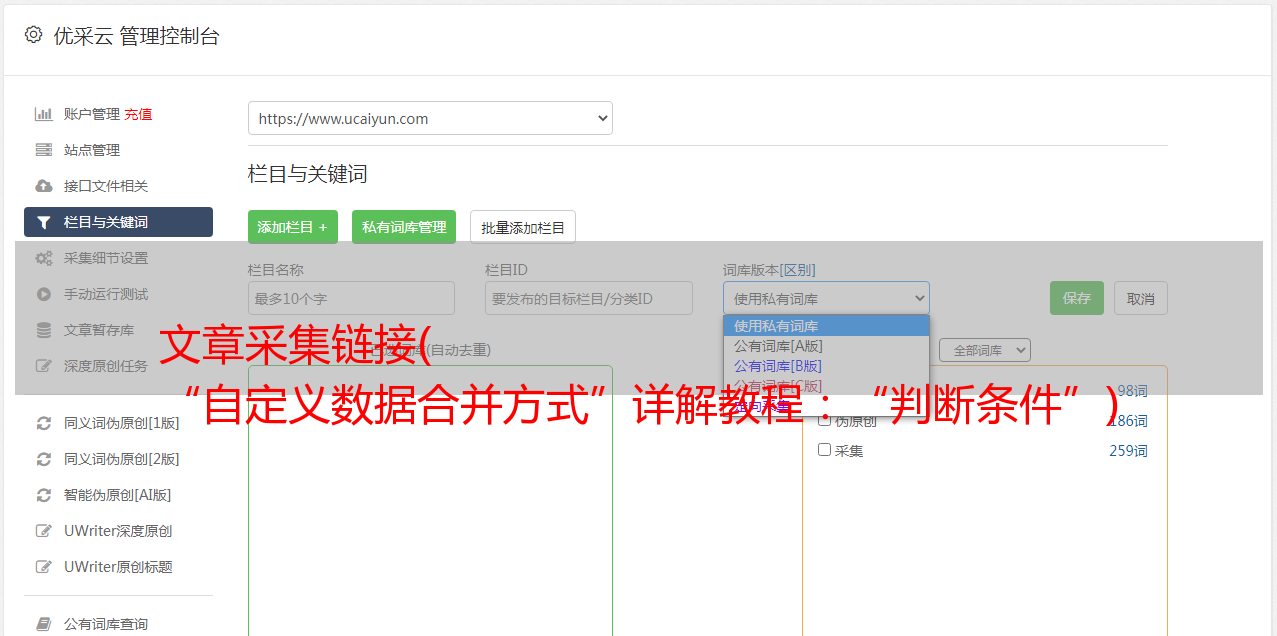Click the gears icon for 采集细节设置
1277x636 pixels.
[x=44, y=258]
